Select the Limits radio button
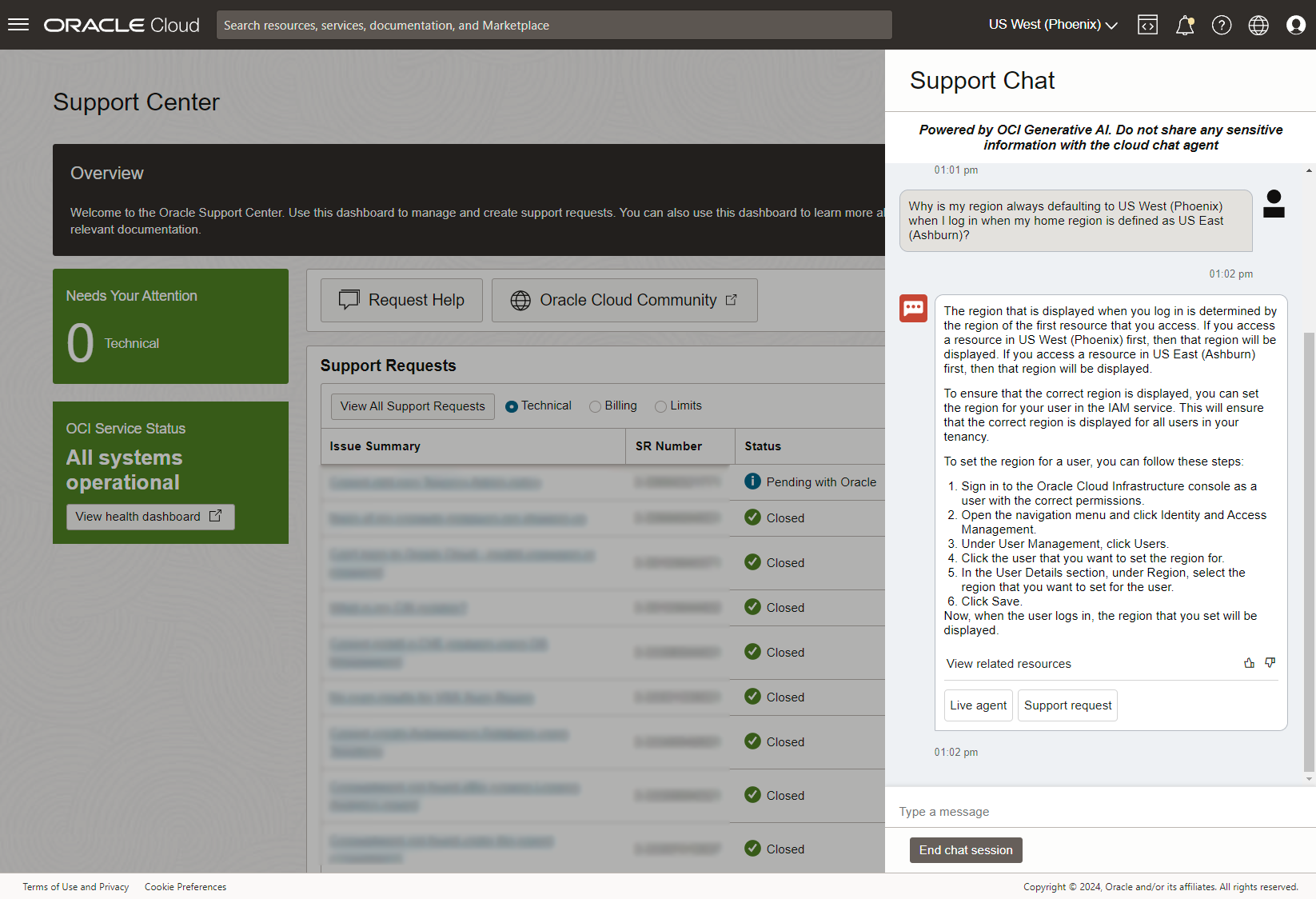 [660, 406]
